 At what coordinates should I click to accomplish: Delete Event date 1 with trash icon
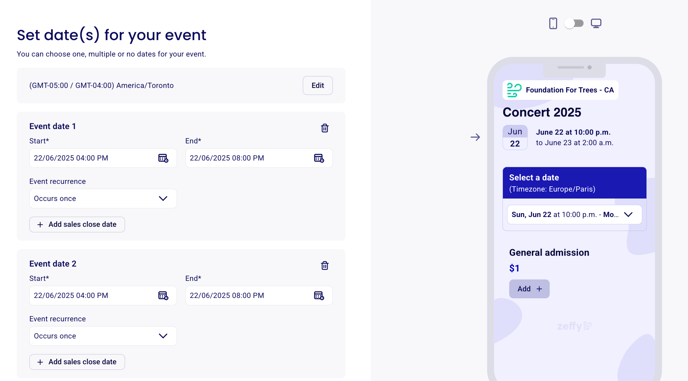325,128
